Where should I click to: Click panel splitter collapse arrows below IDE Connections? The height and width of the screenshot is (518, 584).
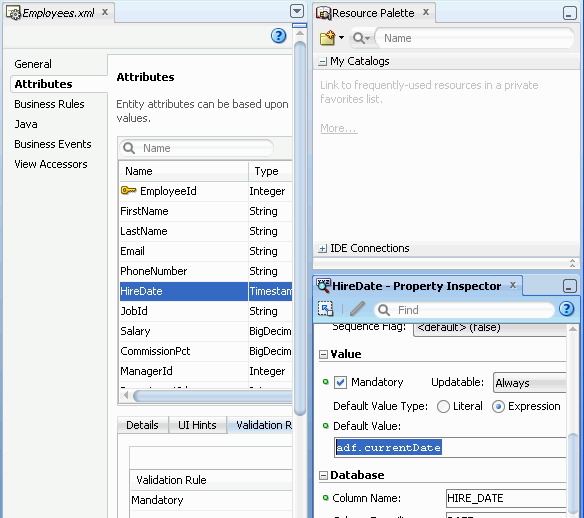pyautogui.click(x=572, y=263)
